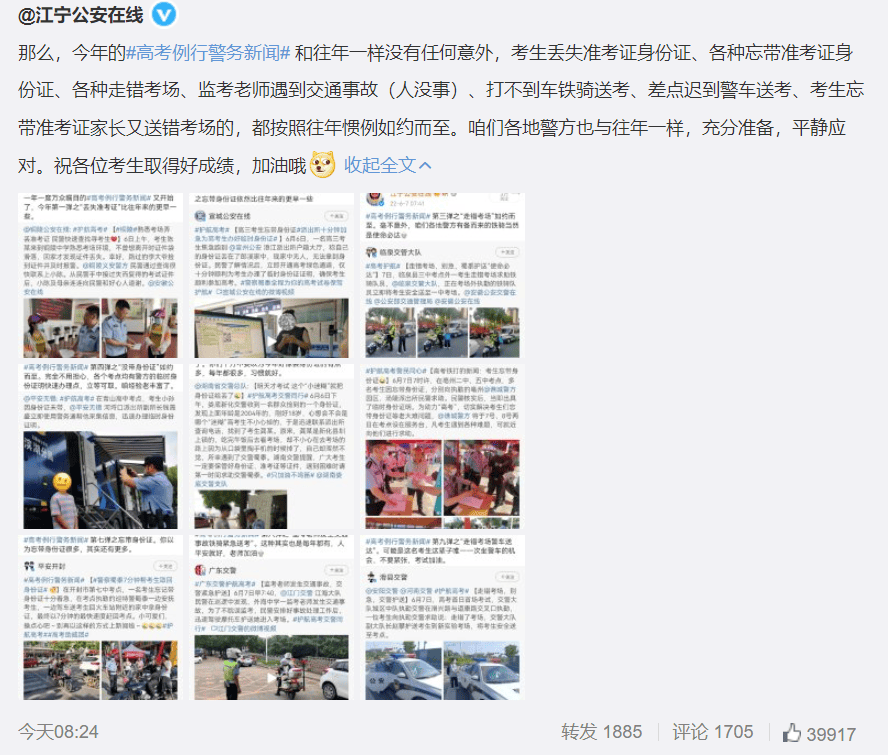Viewport: 888px width, 755px height.
Task: Collapse the post with 收起全文
Action: [x=380, y=165]
